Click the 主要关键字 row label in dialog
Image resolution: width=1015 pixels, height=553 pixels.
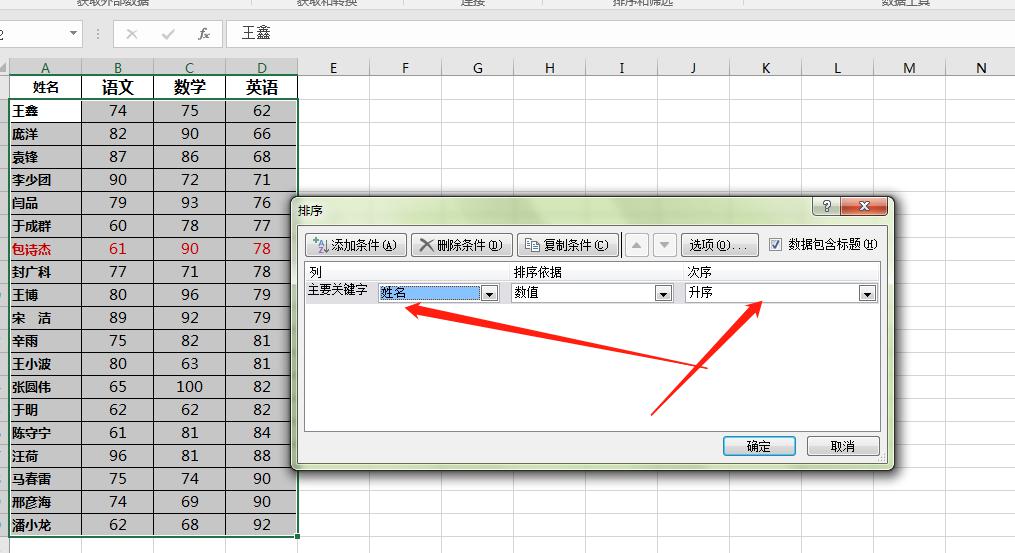337,290
